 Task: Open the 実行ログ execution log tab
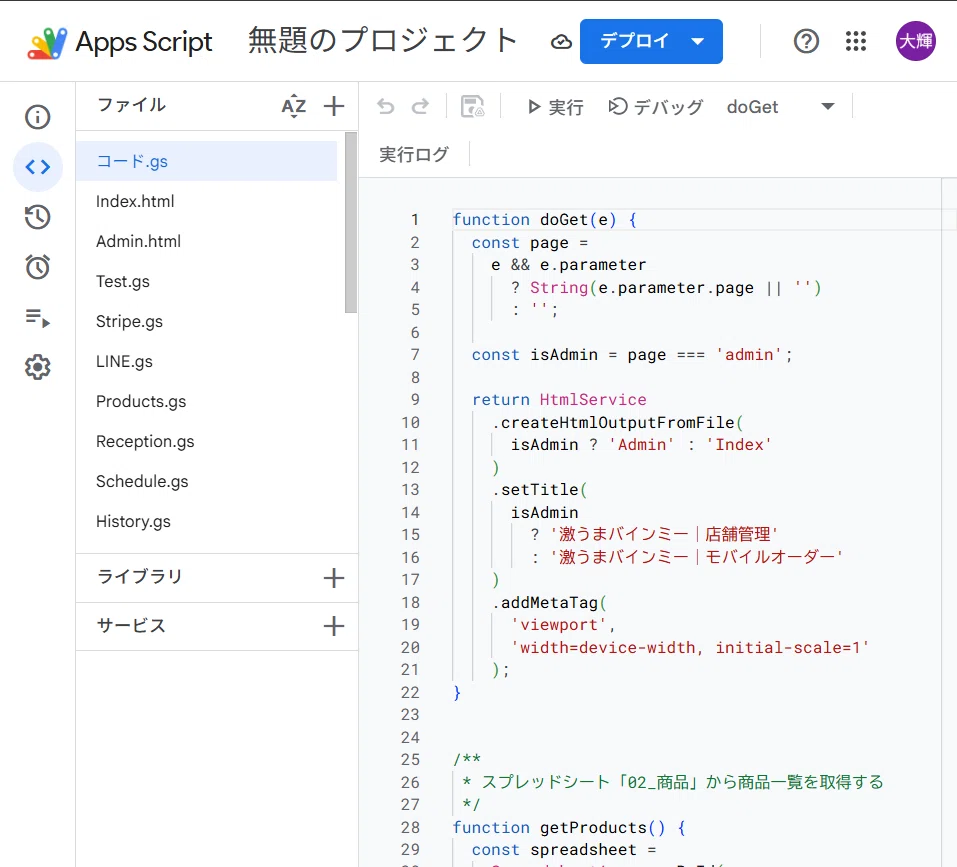click(414, 154)
